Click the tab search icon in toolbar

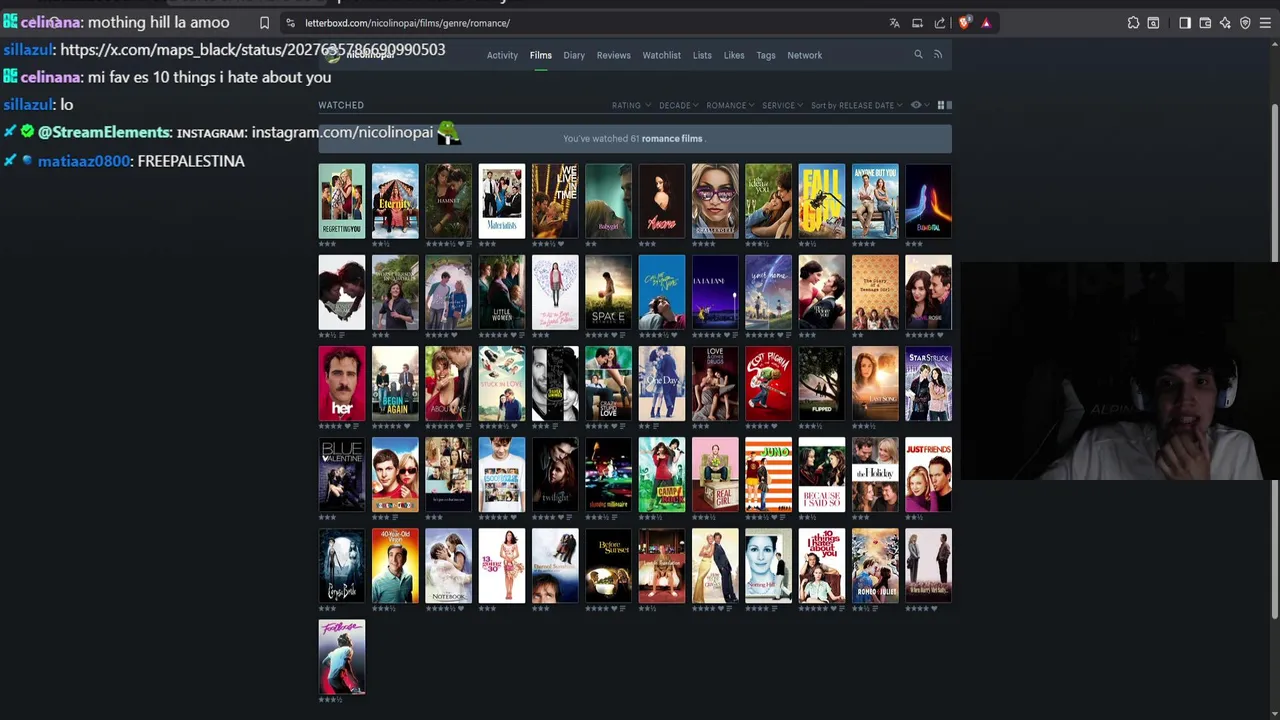[1153, 23]
